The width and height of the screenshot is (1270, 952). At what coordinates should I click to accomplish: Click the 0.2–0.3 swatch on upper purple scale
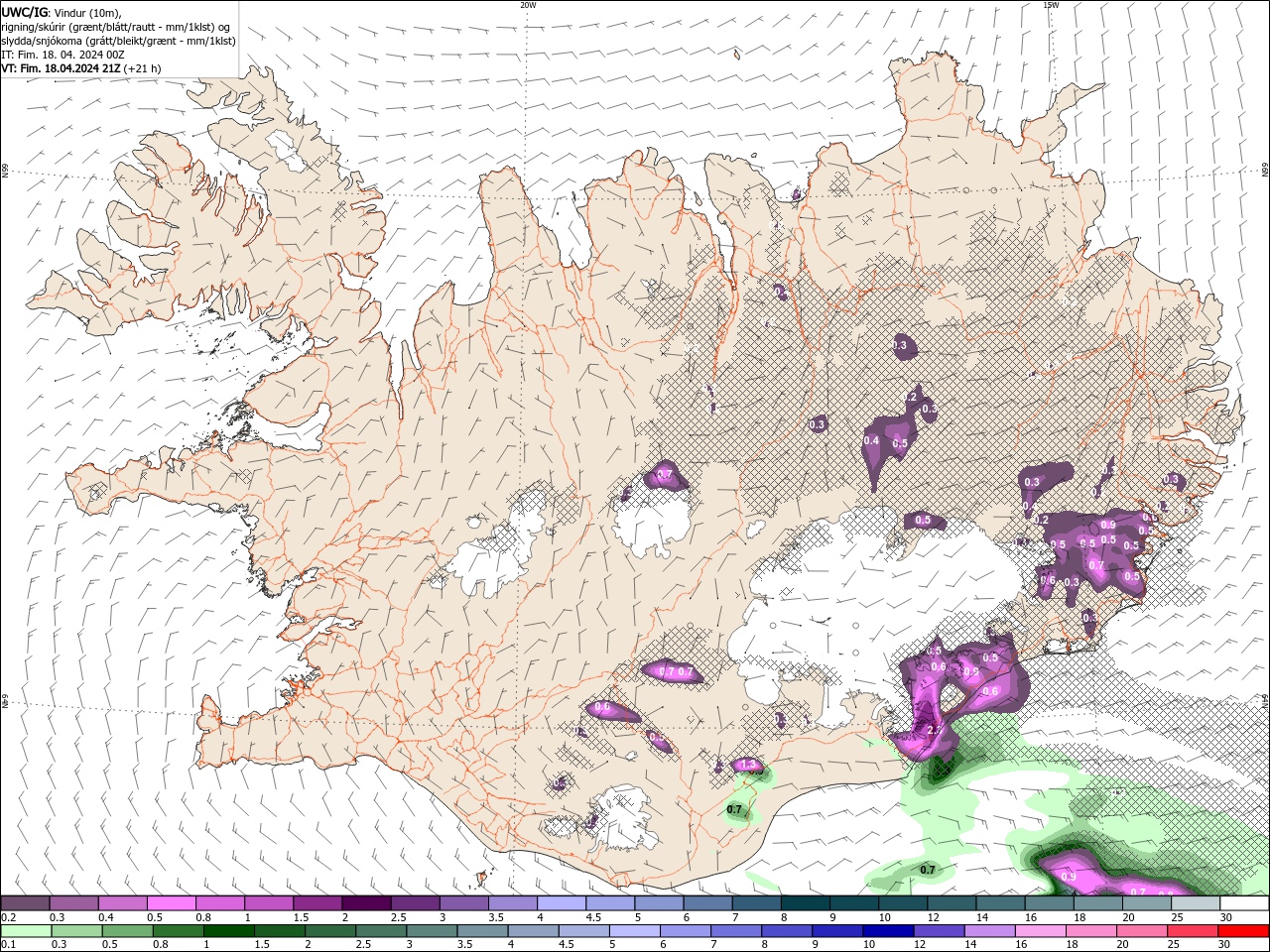tap(26, 903)
